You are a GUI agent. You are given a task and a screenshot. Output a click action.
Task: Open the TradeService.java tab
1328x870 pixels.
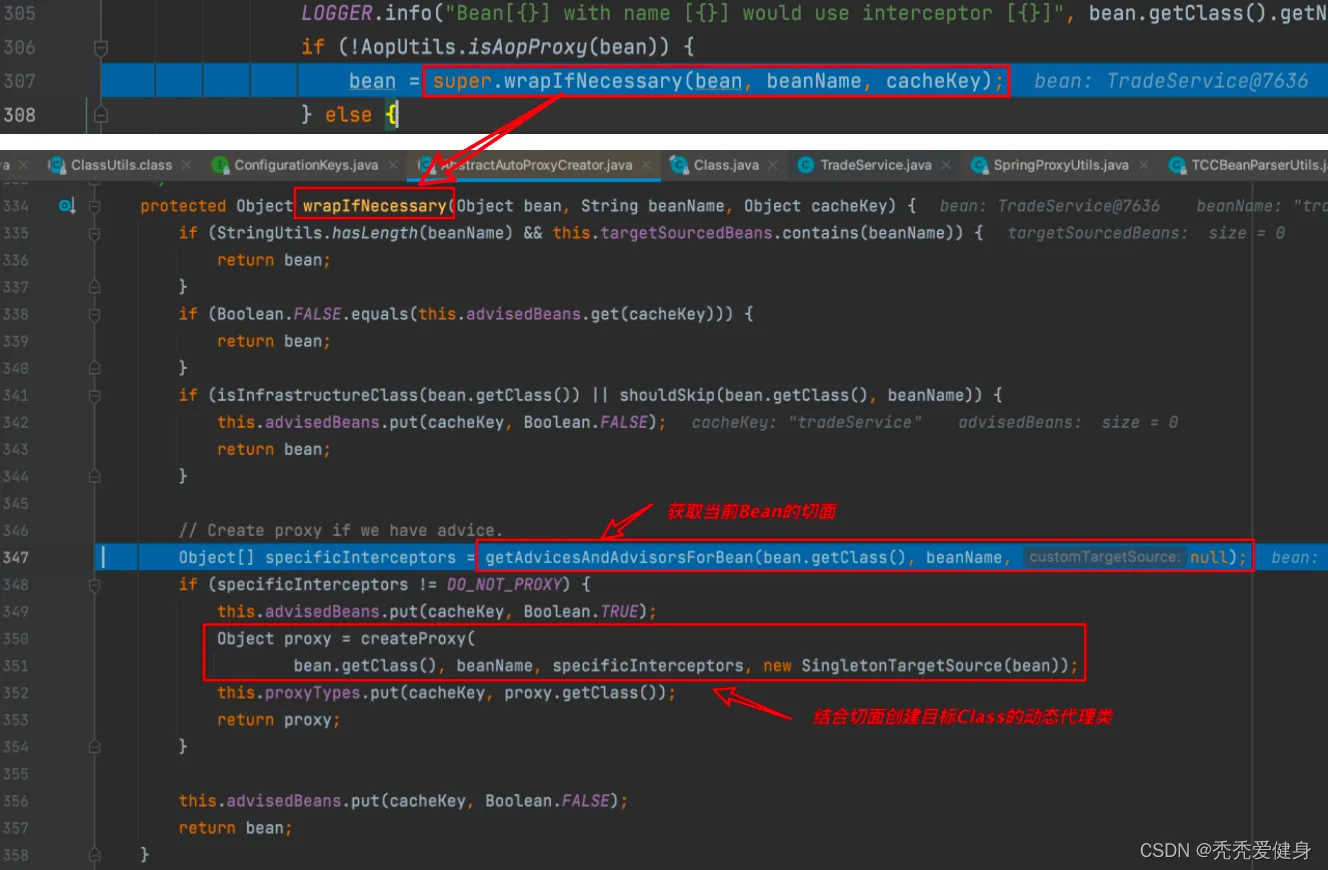876,165
